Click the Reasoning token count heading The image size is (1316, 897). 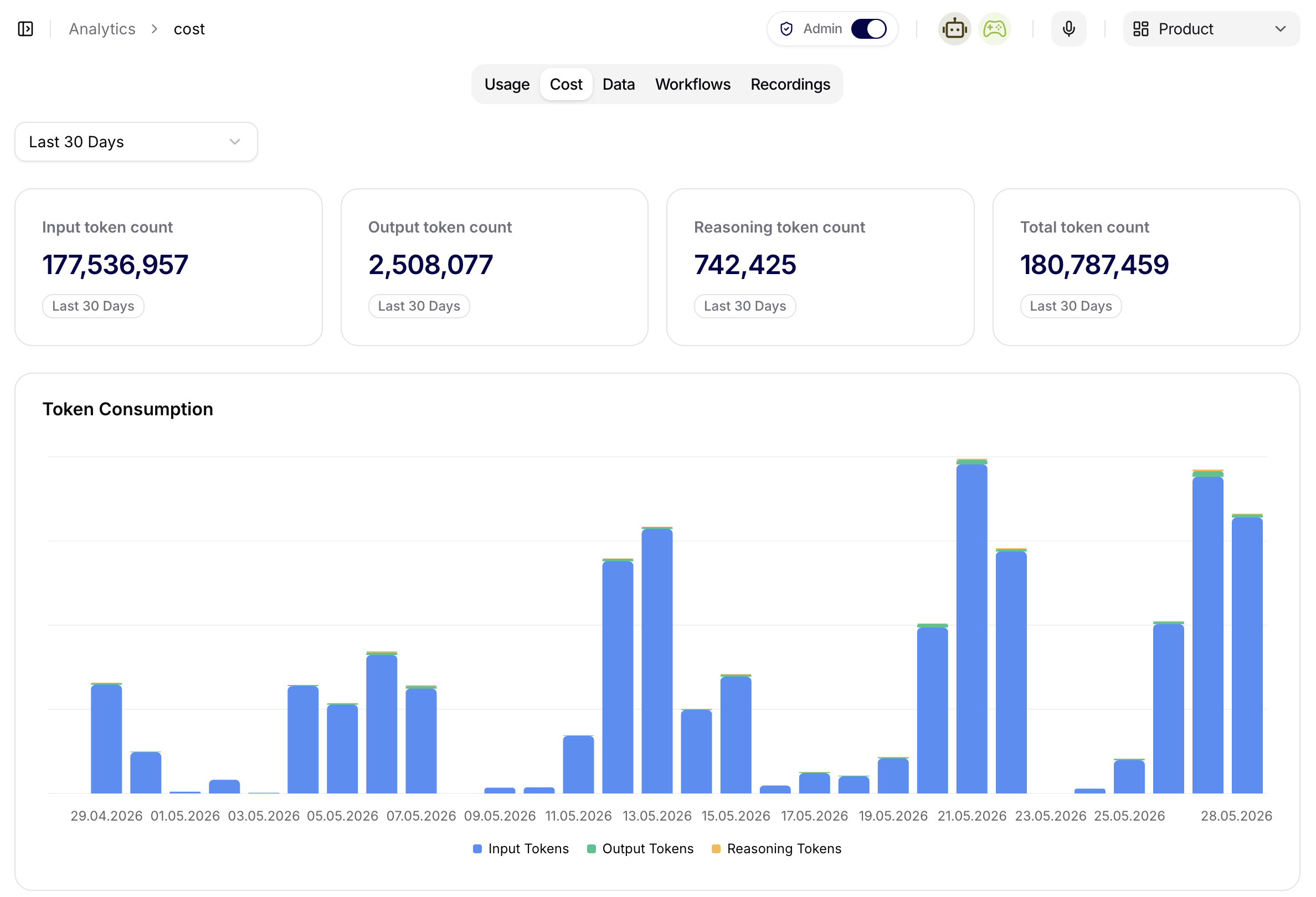point(779,227)
